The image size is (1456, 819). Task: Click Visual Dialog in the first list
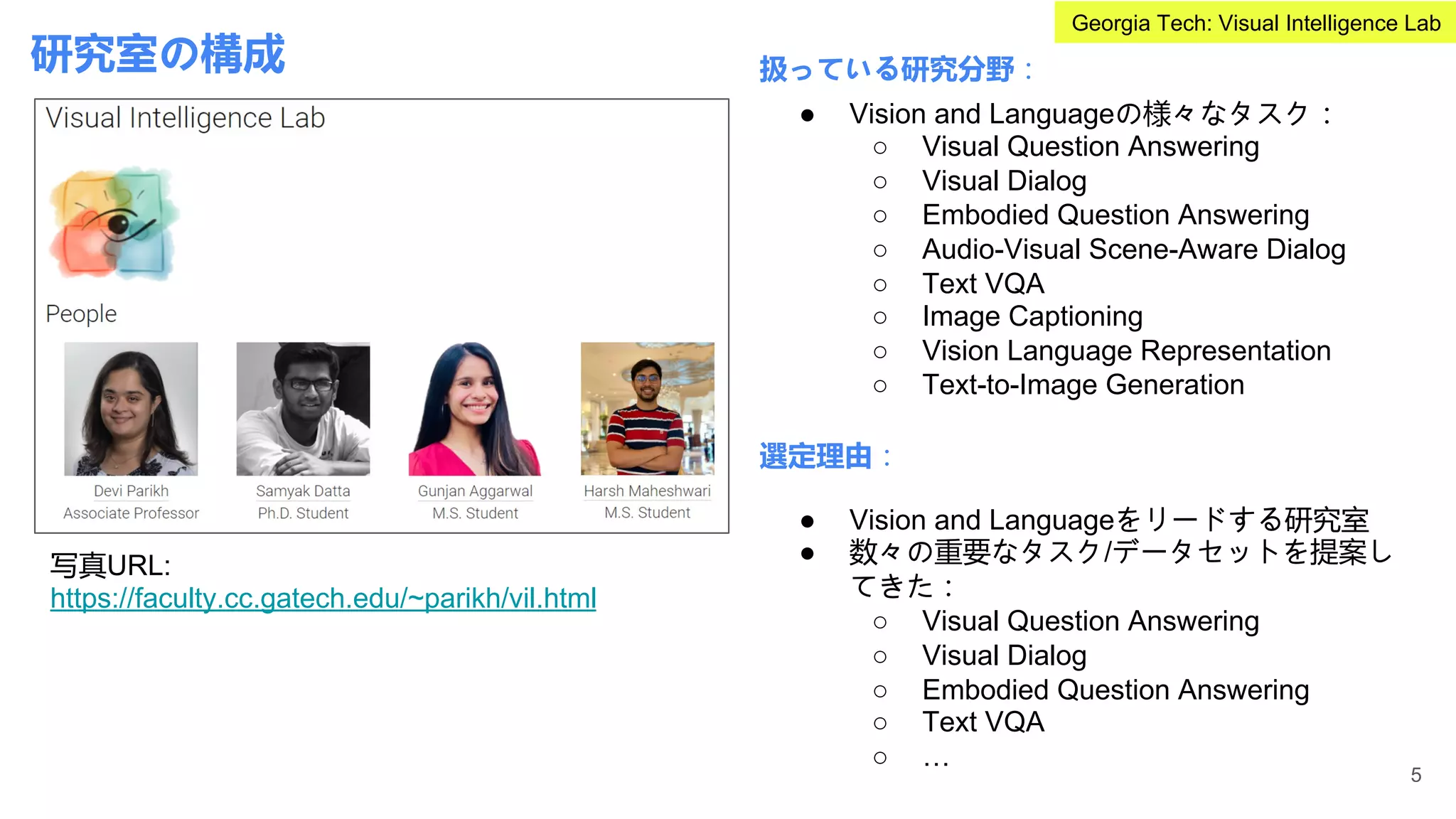(1004, 181)
